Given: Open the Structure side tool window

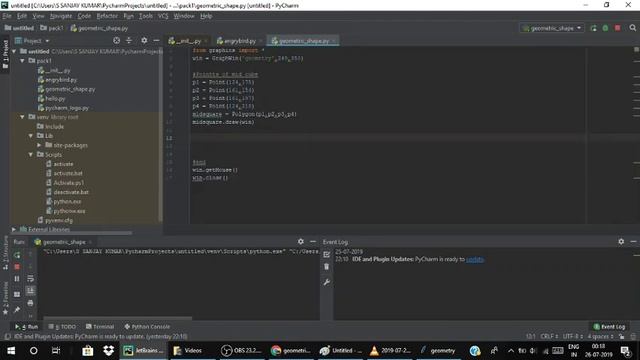Looking at the screenshot, I should (x=5, y=253).
